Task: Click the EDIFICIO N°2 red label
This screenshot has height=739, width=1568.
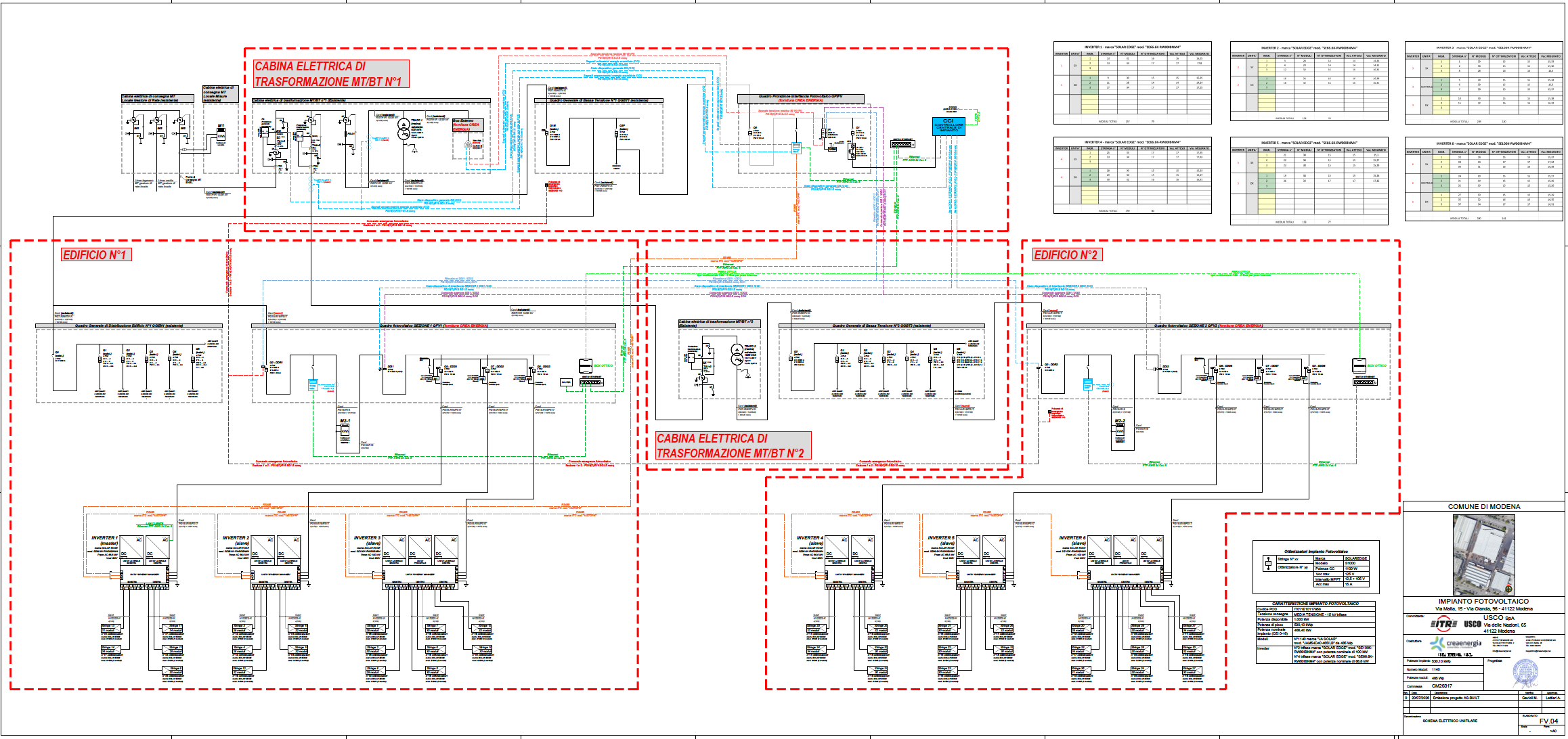Action: click(x=1066, y=254)
